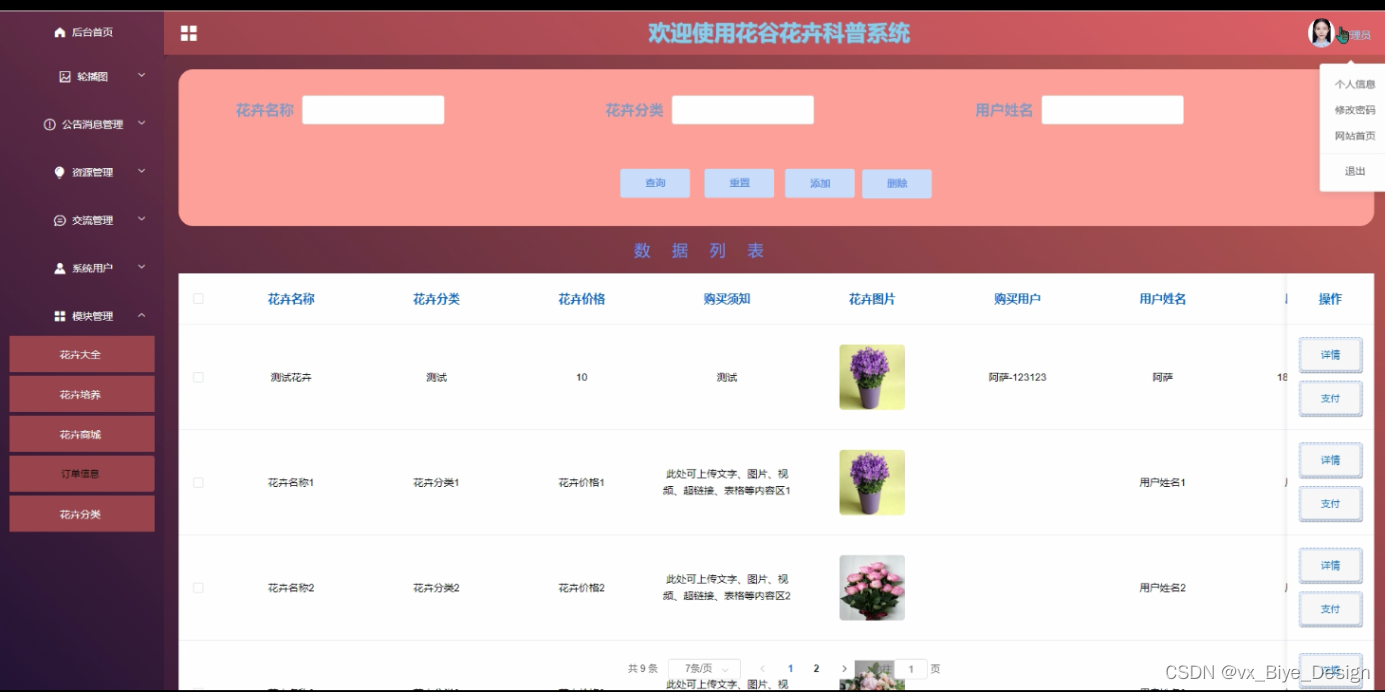This screenshot has width=1385, height=692.
Task: Click the go-to-page number input
Action: (x=911, y=669)
